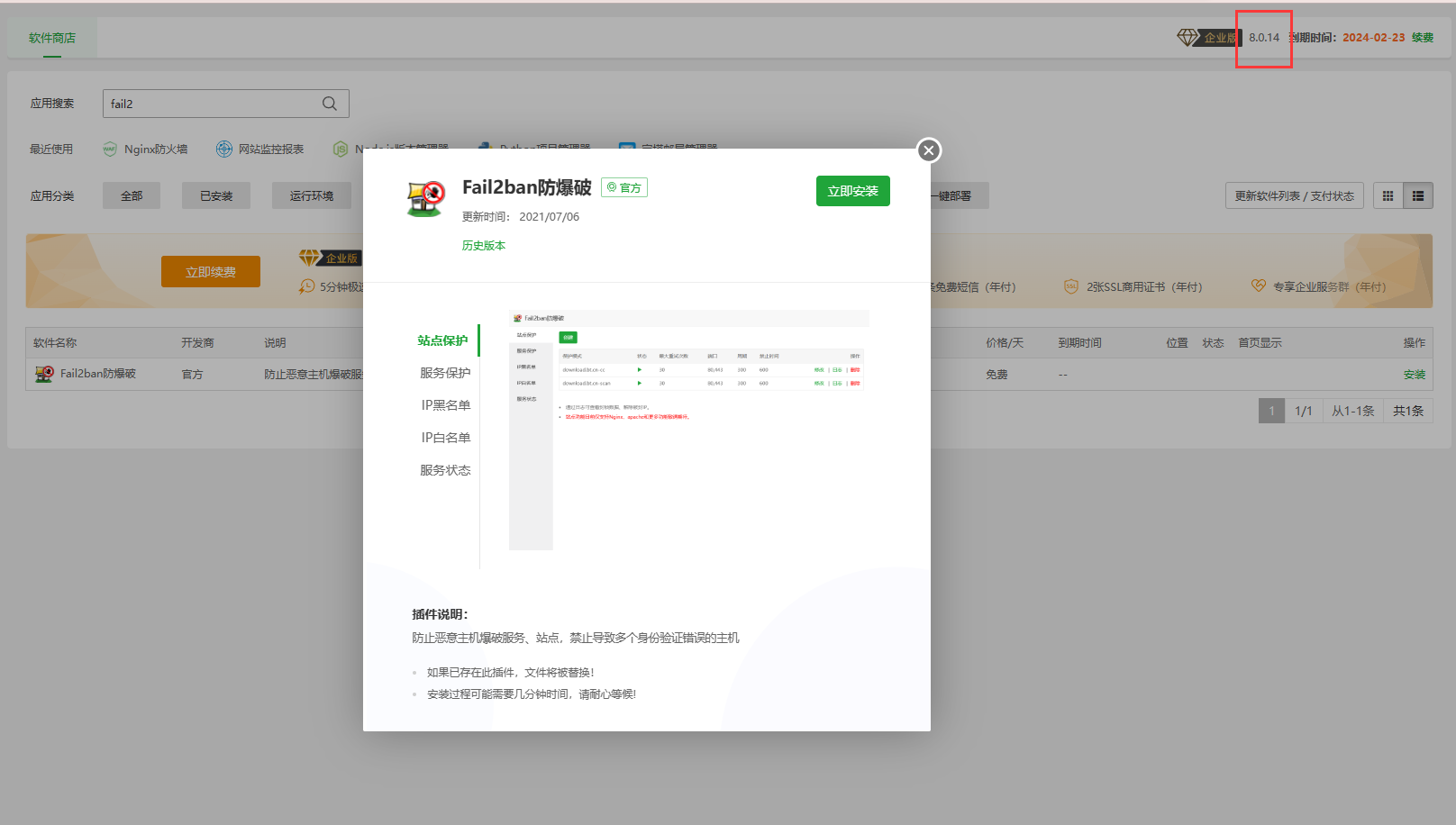Viewport: 1456px width, 825px height.
Task: Click version number 8.0.14
Action: (x=1264, y=38)
